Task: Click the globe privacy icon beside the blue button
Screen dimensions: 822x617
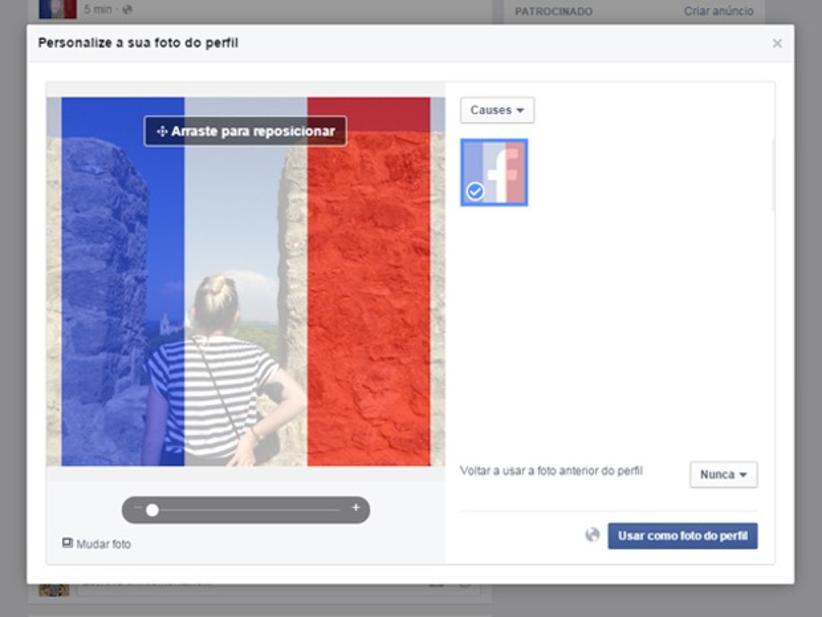Action: coord(592,535)
